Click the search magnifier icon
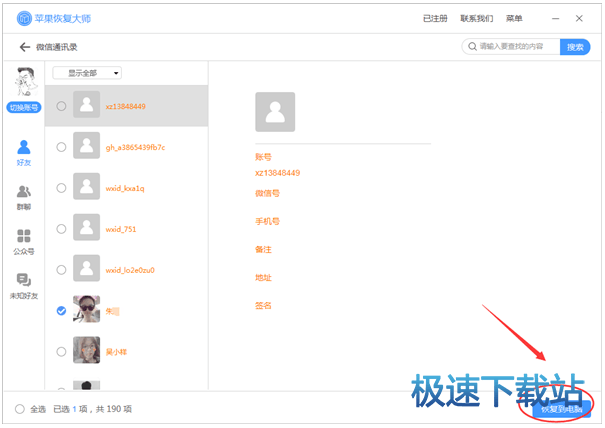The image size is (605, 428). tap(472, 47)
